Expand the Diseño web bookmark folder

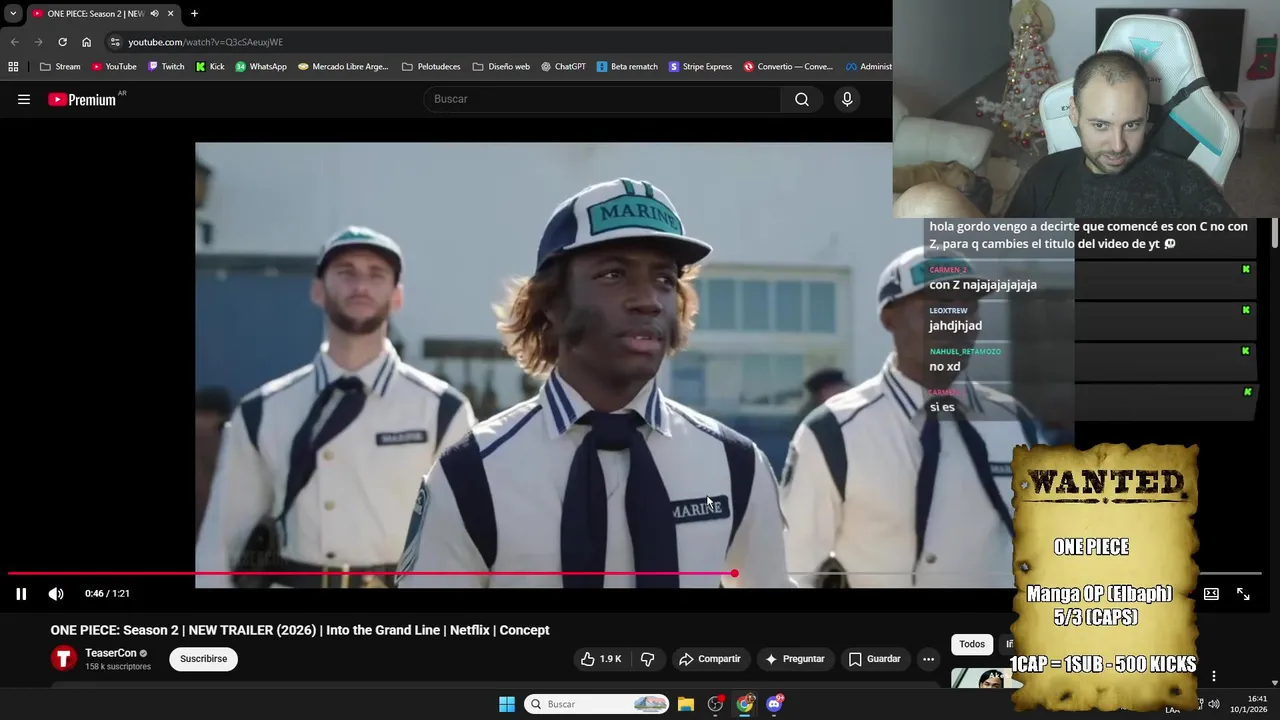tap(501, 67)
